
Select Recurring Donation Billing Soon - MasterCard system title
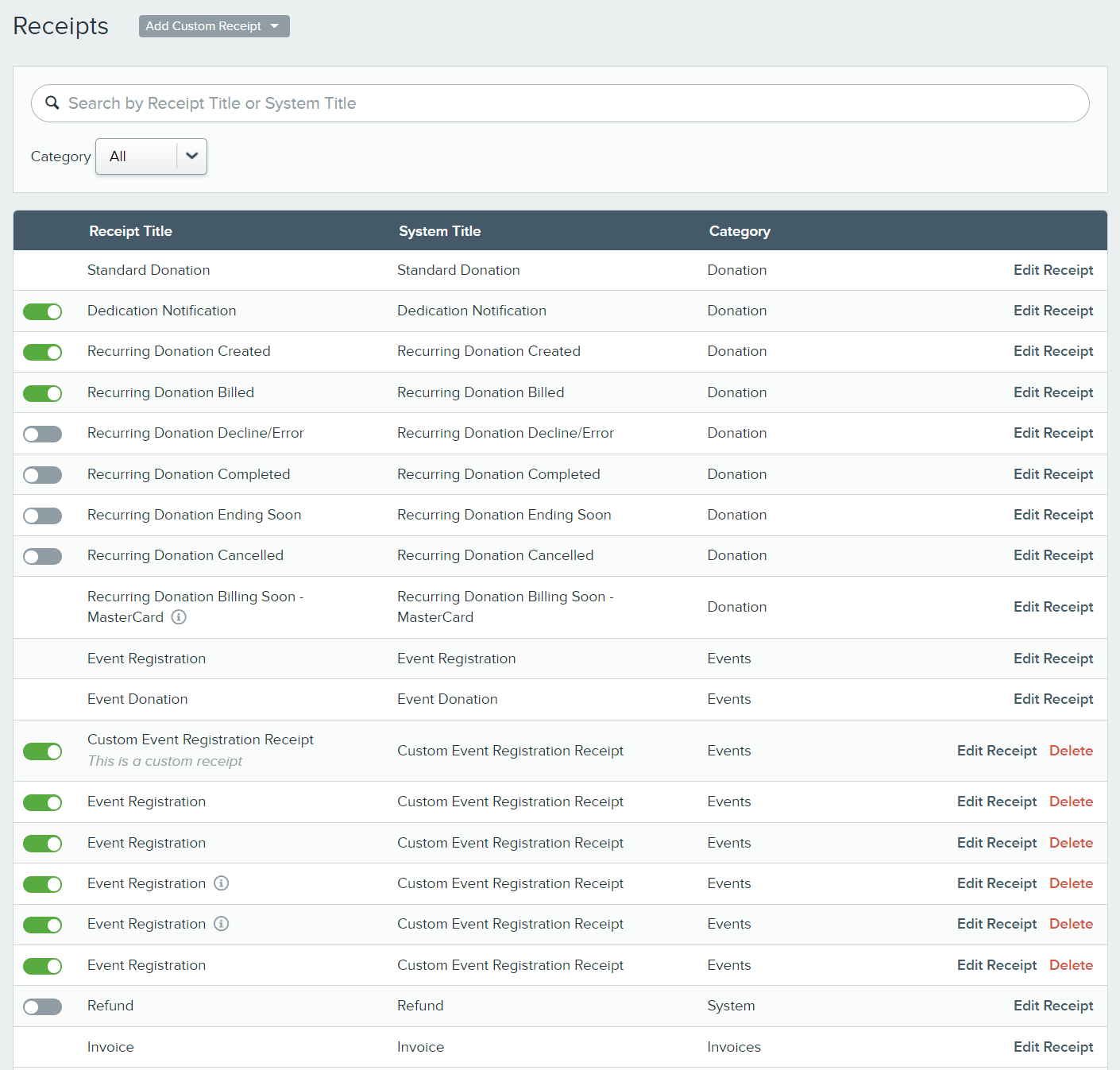coord(505,607)
